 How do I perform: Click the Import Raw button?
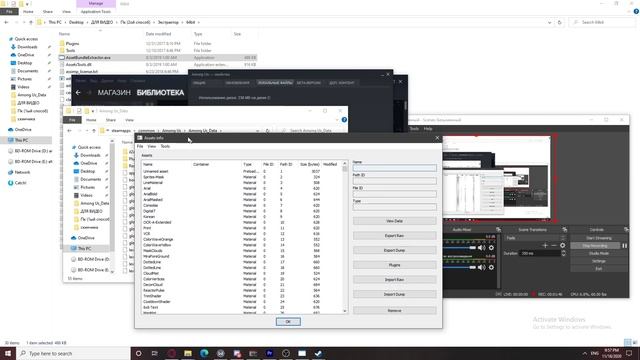[x=394, y=280]
